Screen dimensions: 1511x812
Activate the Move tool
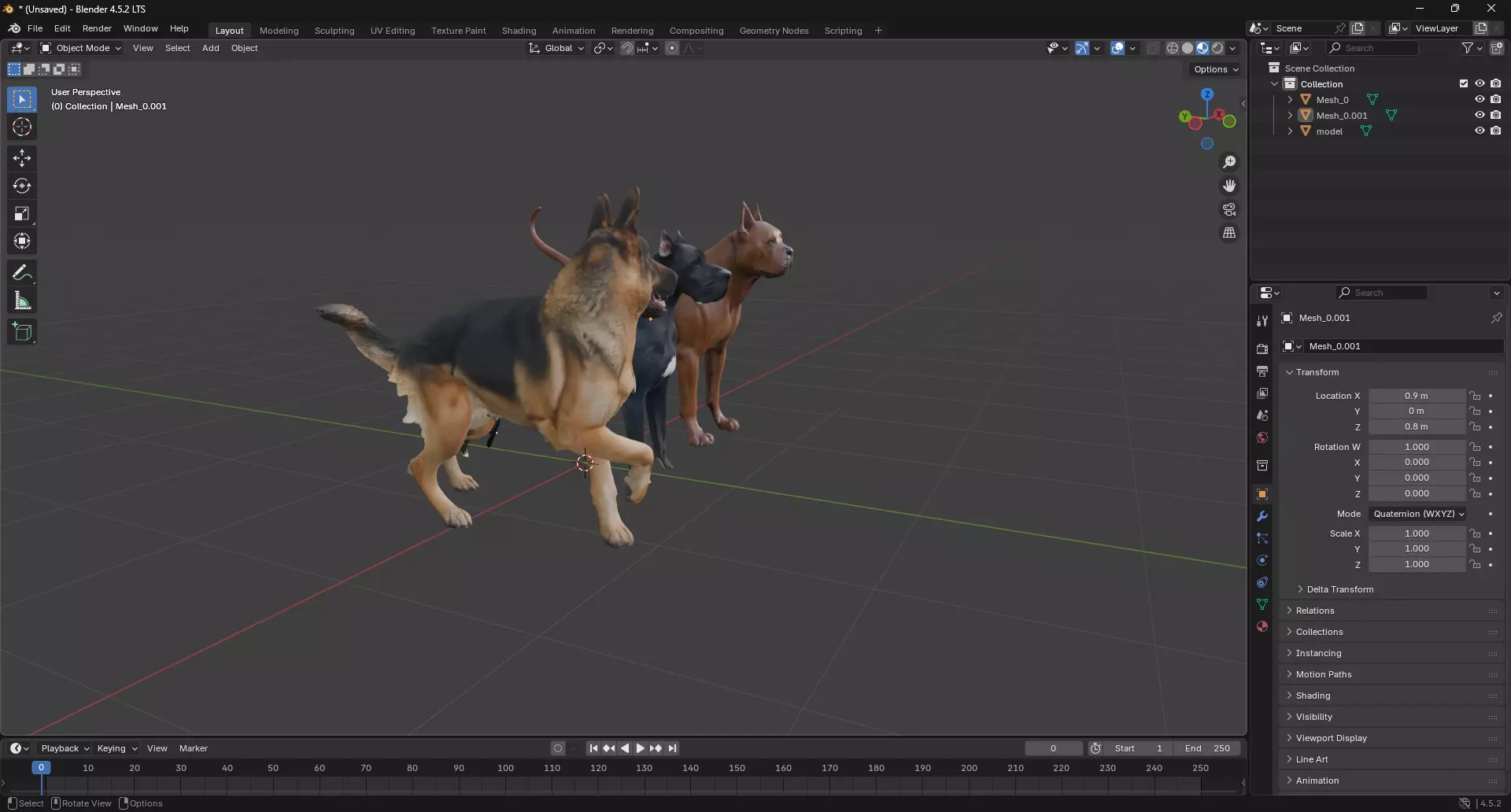[22, 159]
